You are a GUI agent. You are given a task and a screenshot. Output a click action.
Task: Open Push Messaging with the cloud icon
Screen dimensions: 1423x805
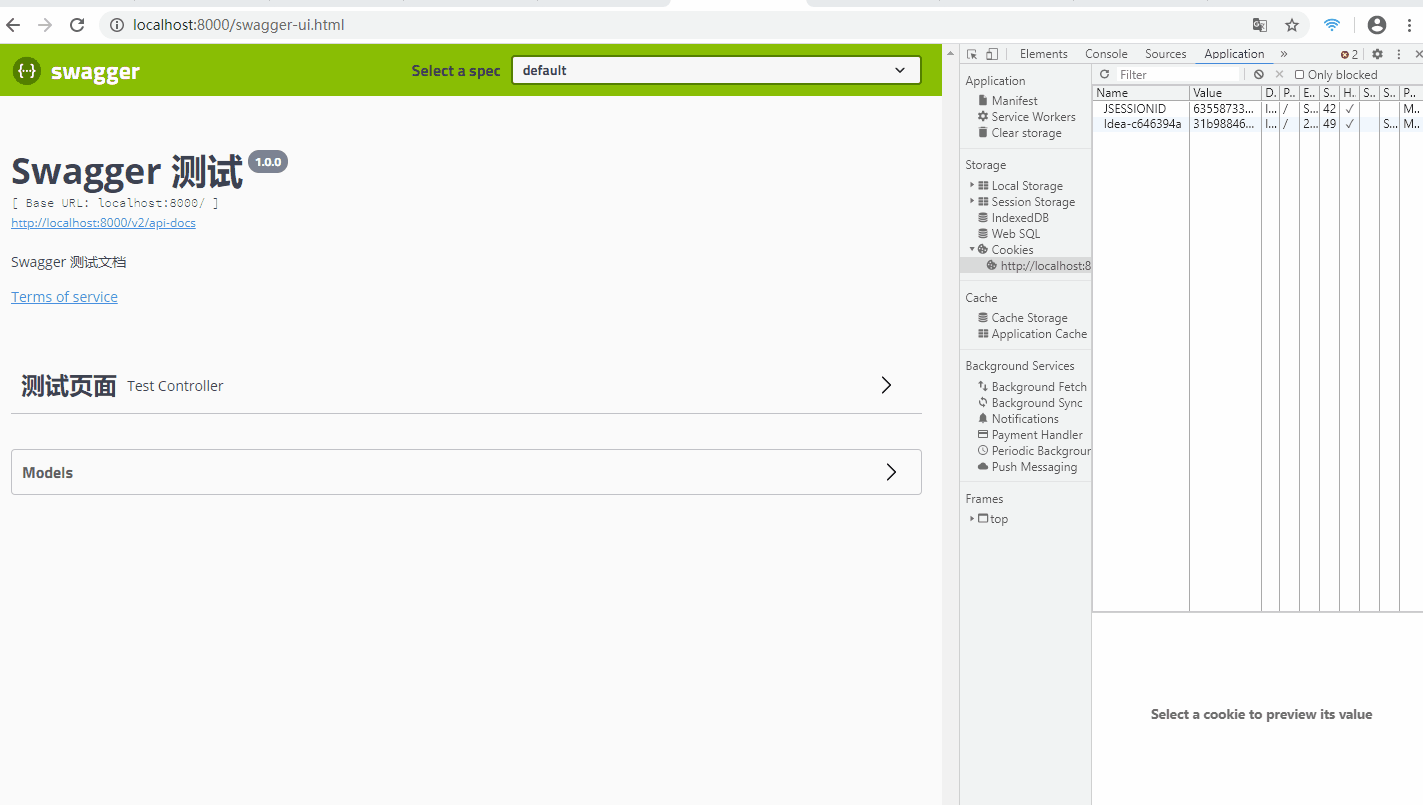point(1027,467)
